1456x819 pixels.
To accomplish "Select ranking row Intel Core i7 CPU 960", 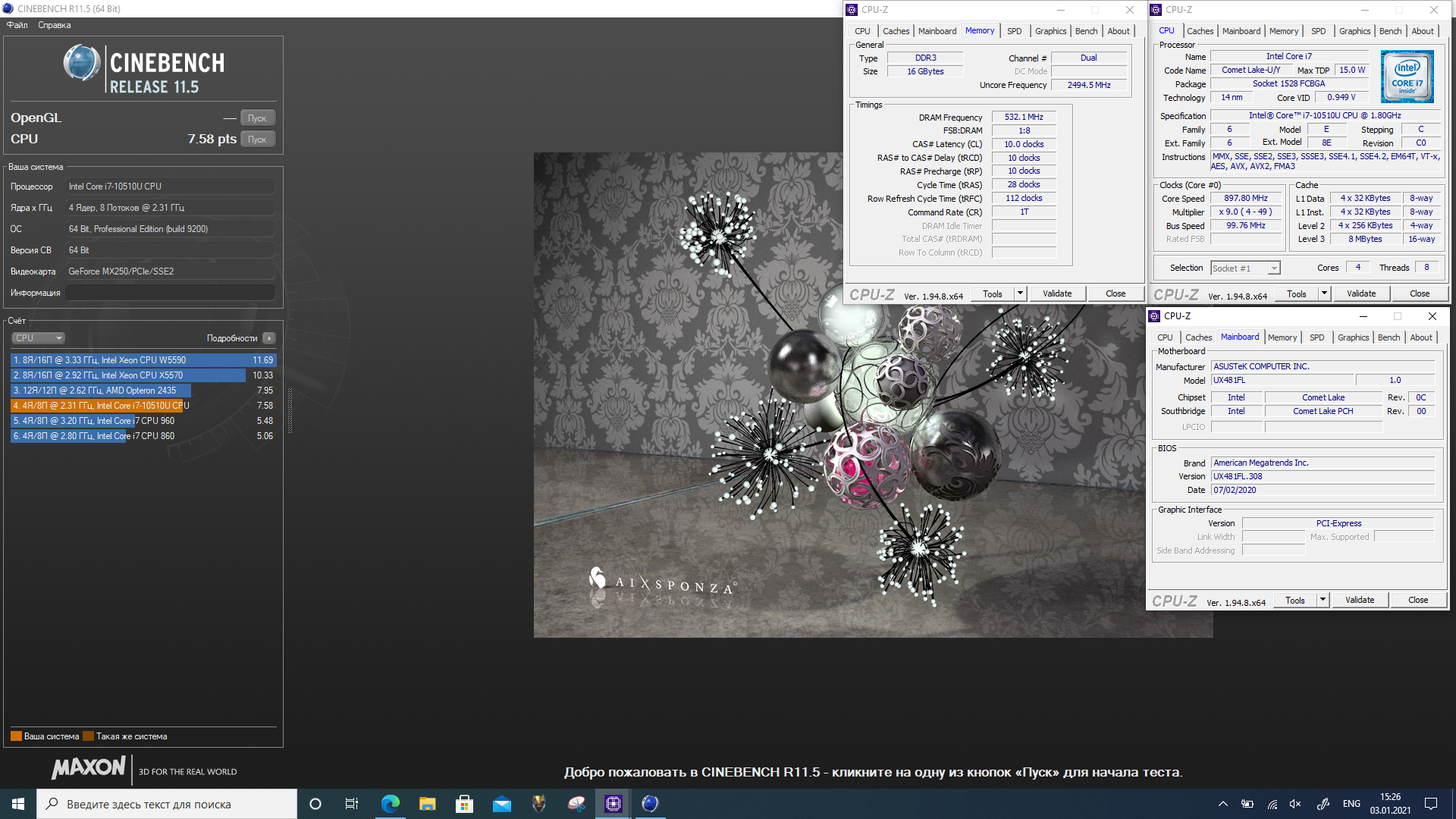I will [x=143, y=421].
